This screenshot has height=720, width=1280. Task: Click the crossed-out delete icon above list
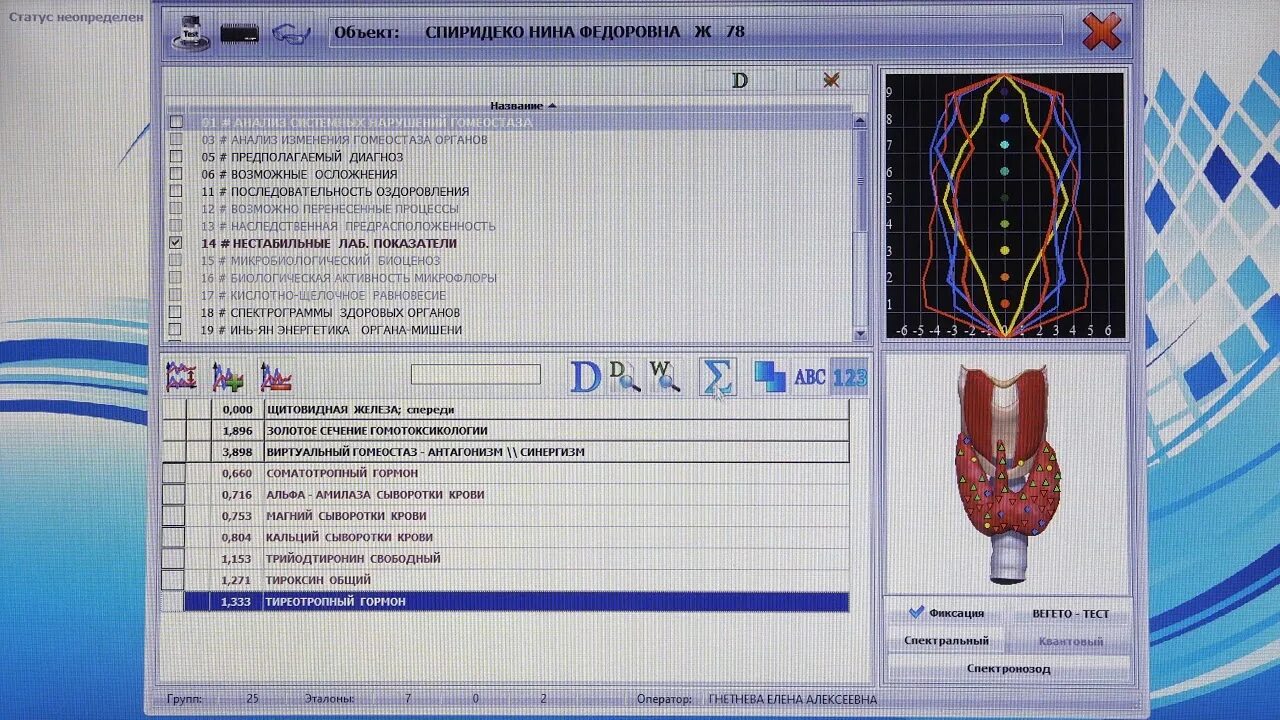point(831,80)
